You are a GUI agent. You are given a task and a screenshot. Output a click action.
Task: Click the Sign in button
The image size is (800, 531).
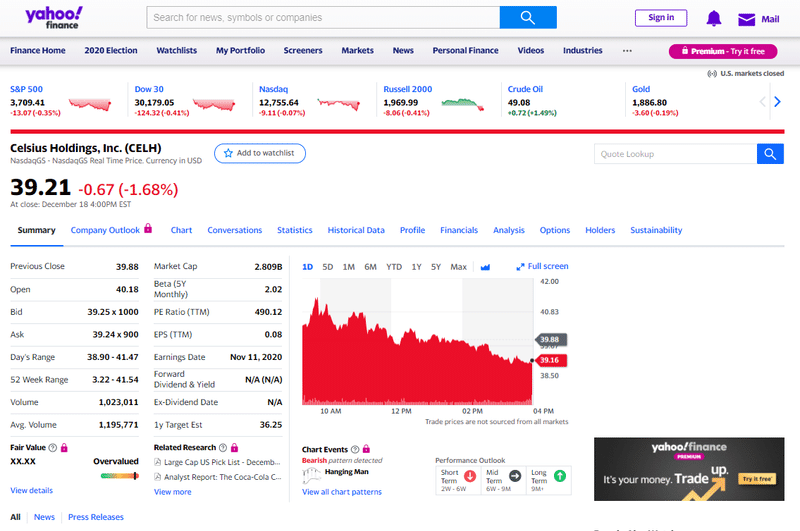661,18
